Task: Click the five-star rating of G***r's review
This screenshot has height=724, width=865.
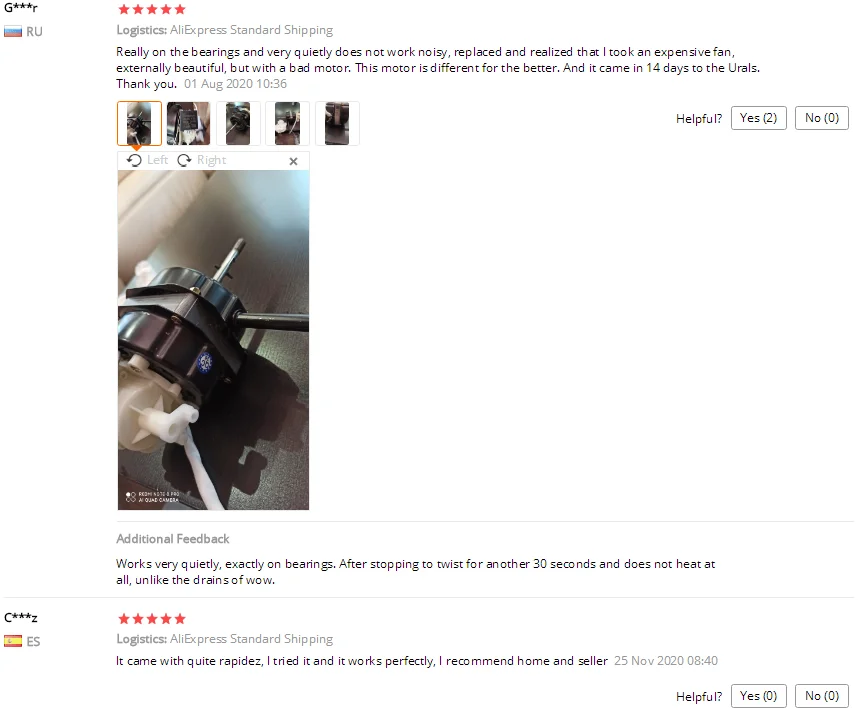Action: tap(152, 9)
